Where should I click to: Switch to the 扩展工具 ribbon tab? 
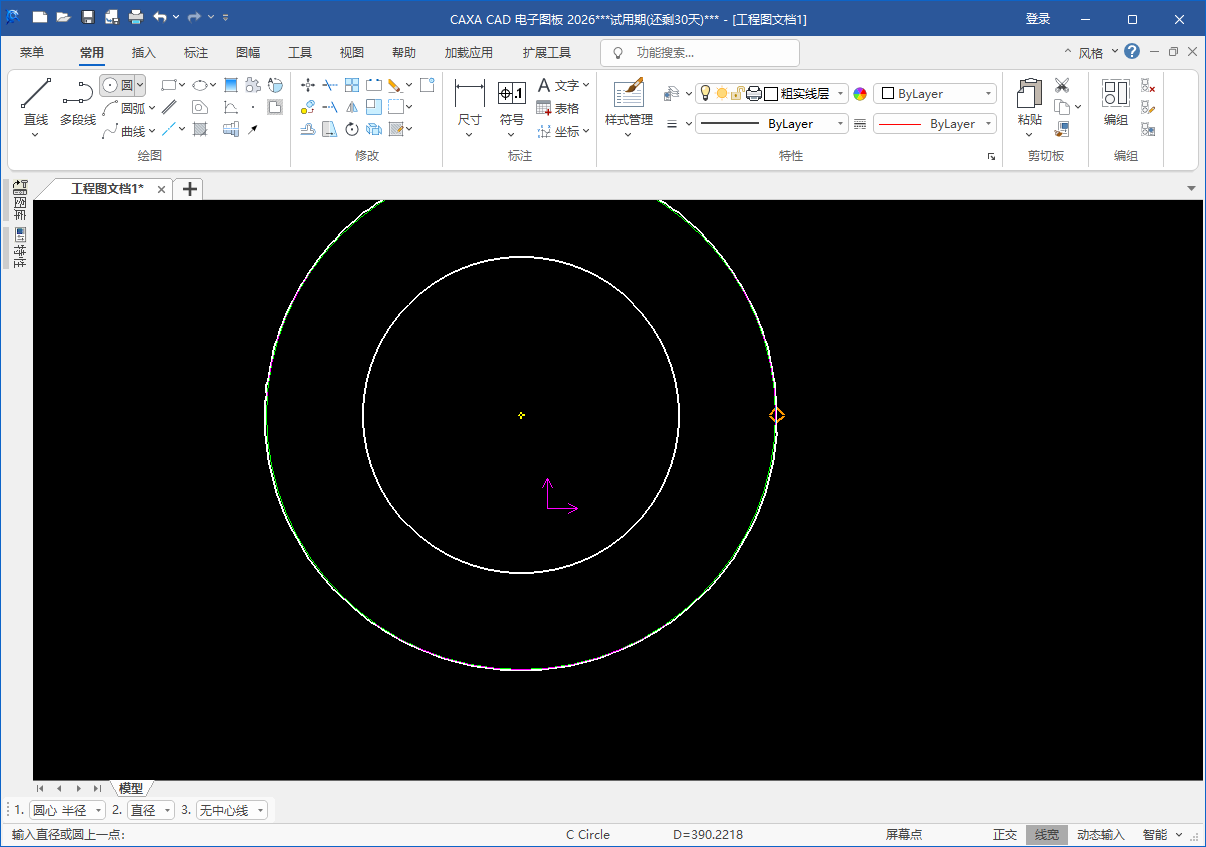tap(547, 53)
